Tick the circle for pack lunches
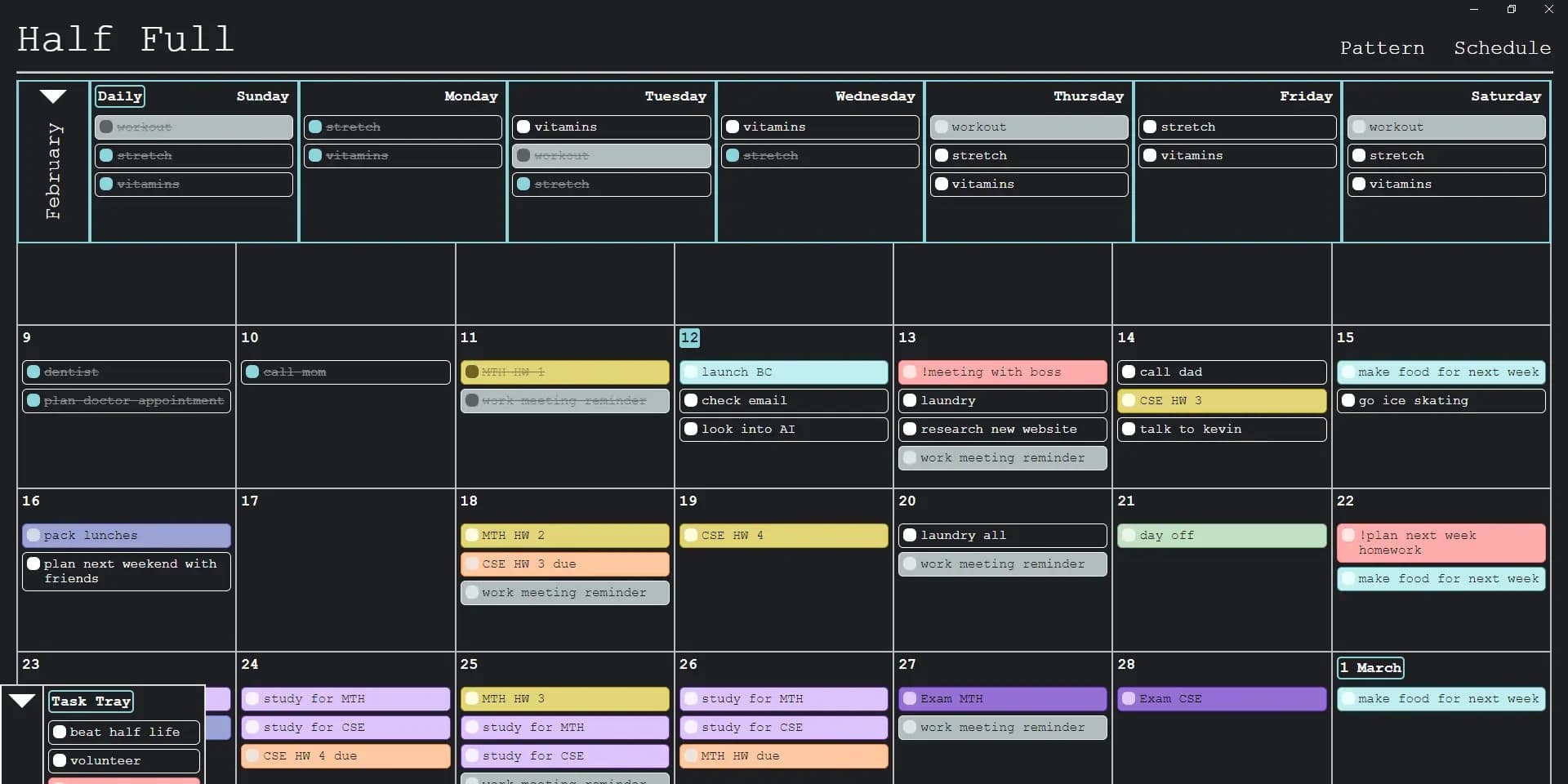1568x784 pixels. (33, 536)
